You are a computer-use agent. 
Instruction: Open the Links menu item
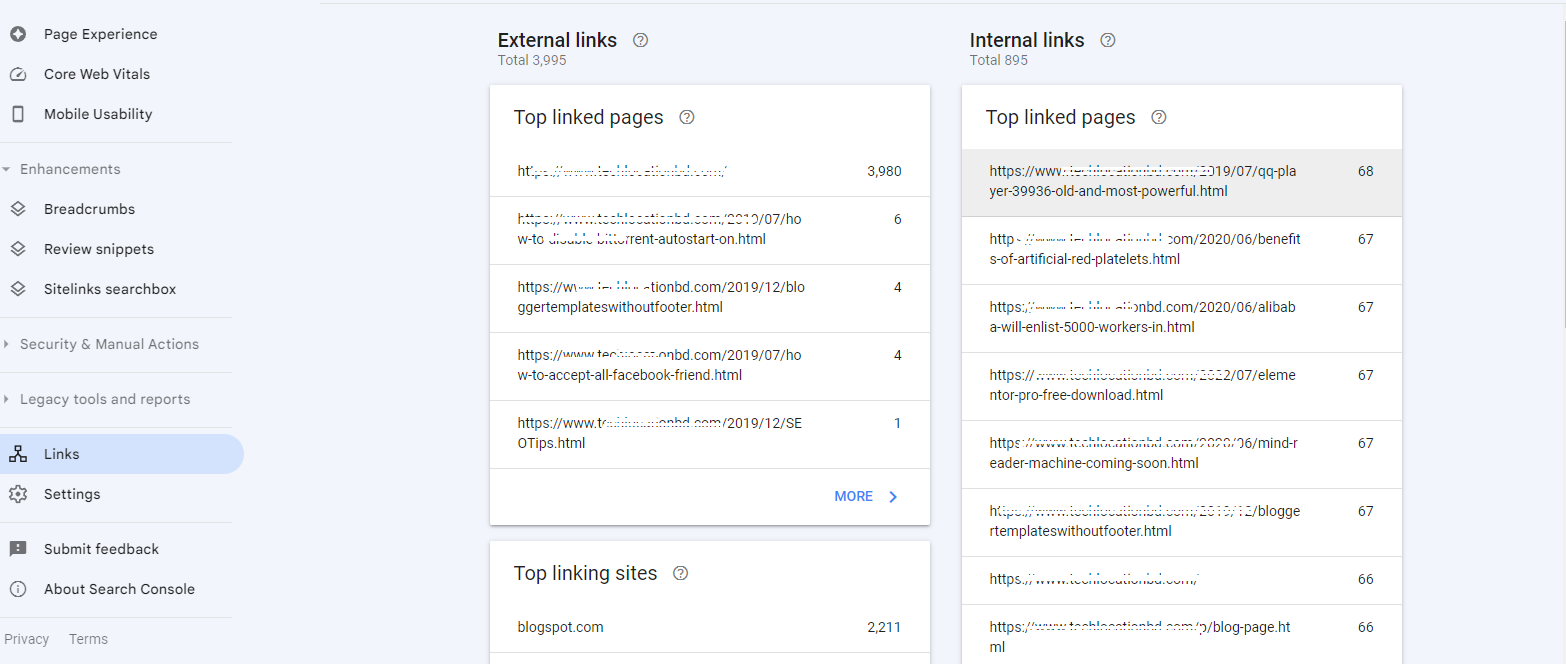point(61,454)
